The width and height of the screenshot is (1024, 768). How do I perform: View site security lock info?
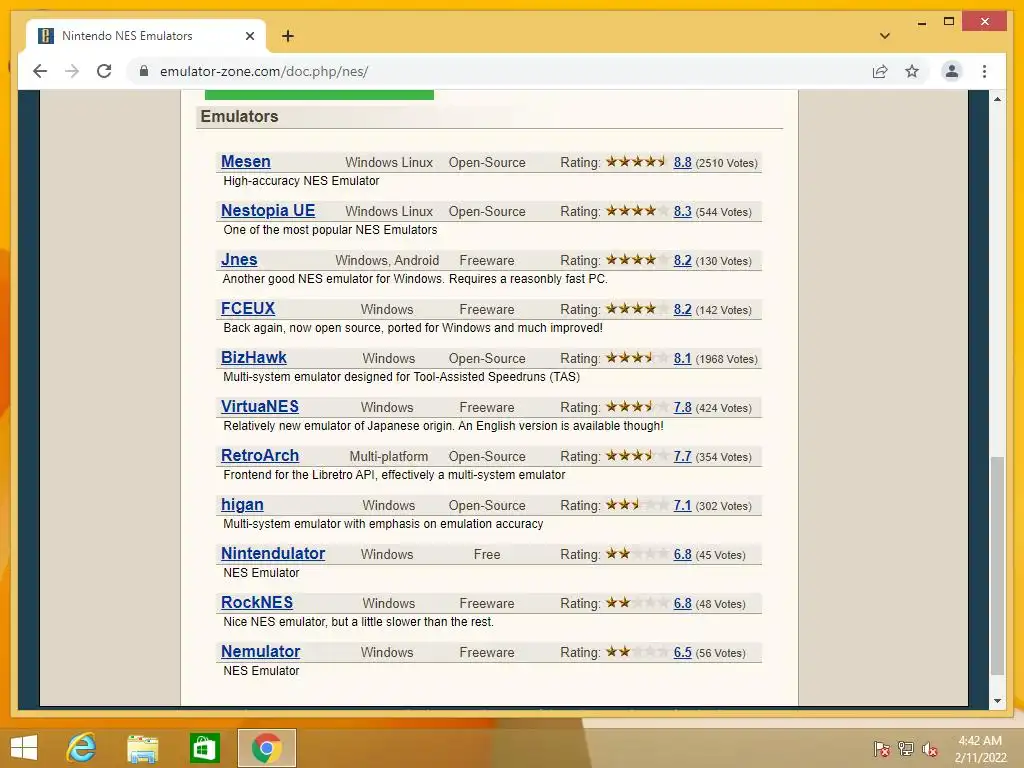144,71
